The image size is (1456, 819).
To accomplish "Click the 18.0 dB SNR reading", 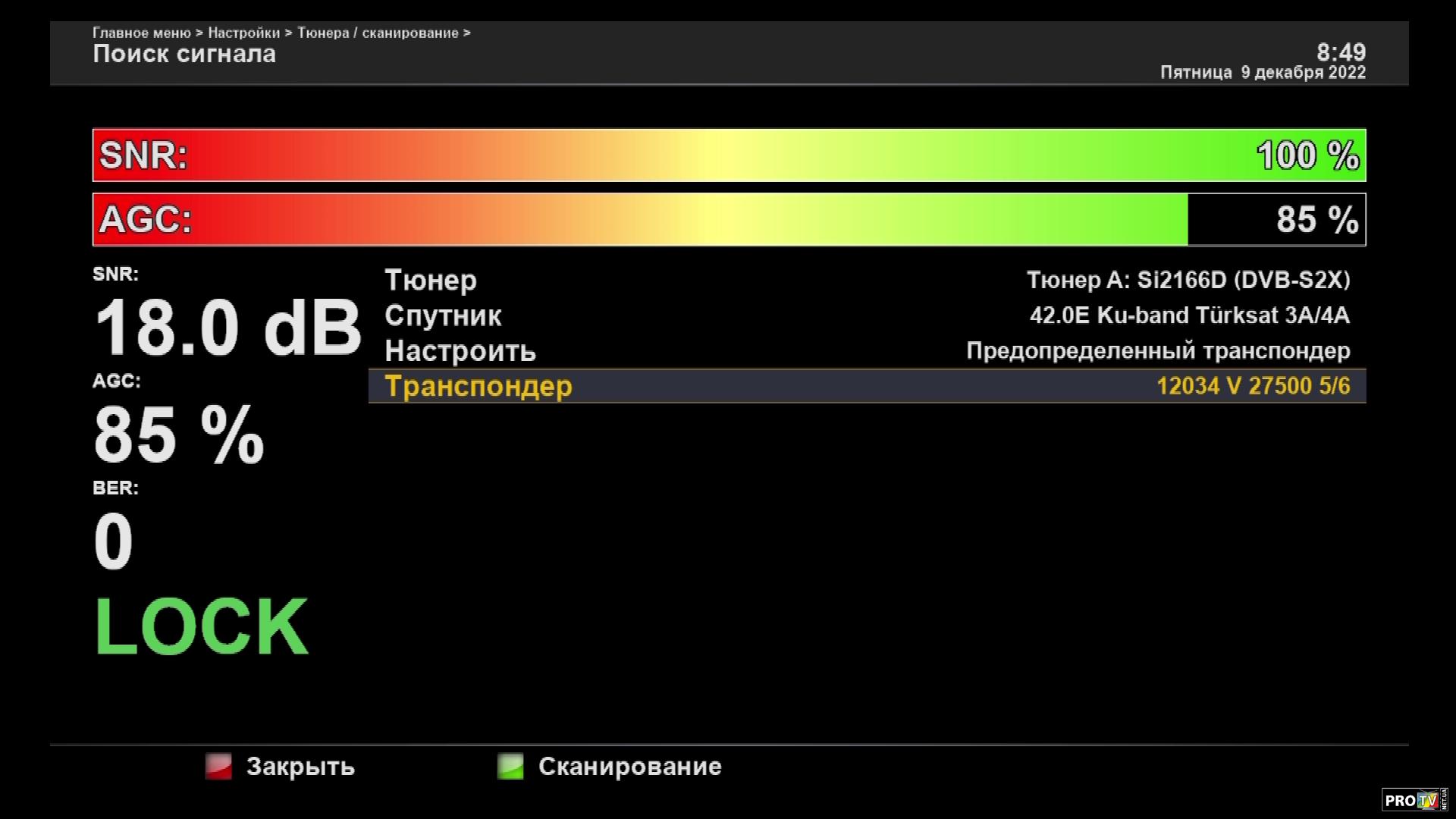I will (227, 328).
